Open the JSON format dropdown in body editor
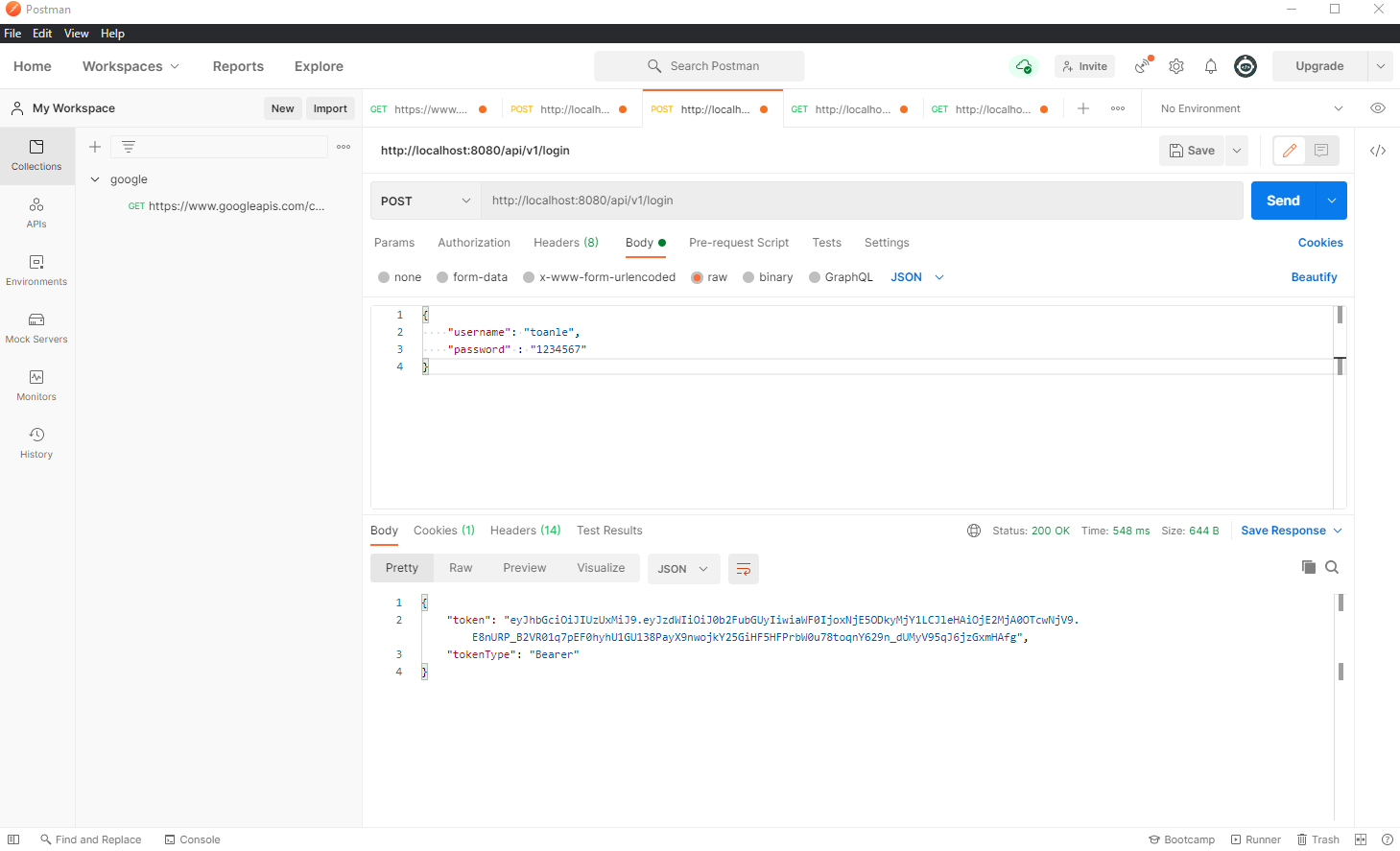1400x851 pixels. 916,276
